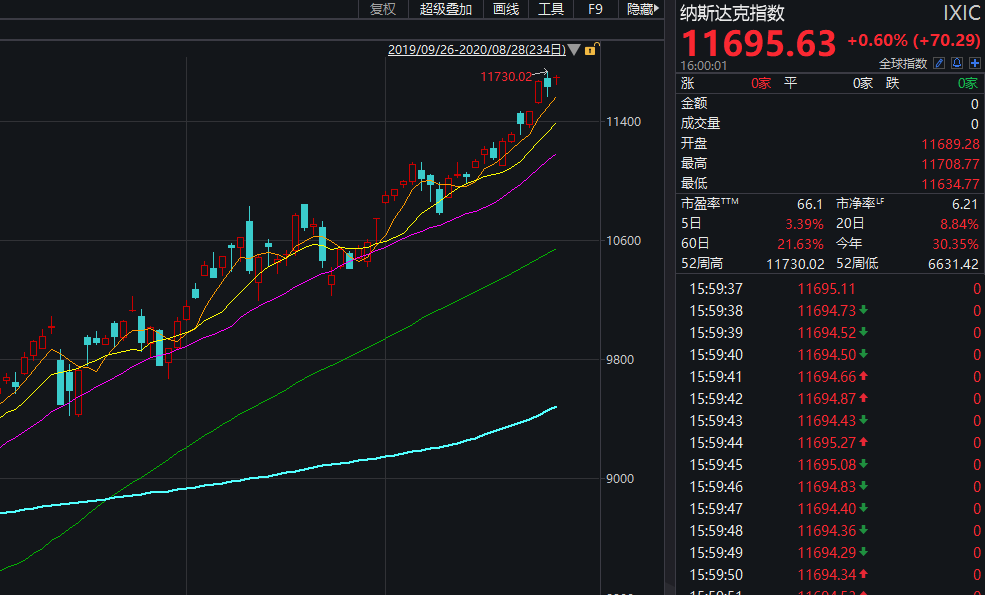The width and height of the screenshot is (985, 595).
Task: Click the bell alert icon
Action: 957,63
